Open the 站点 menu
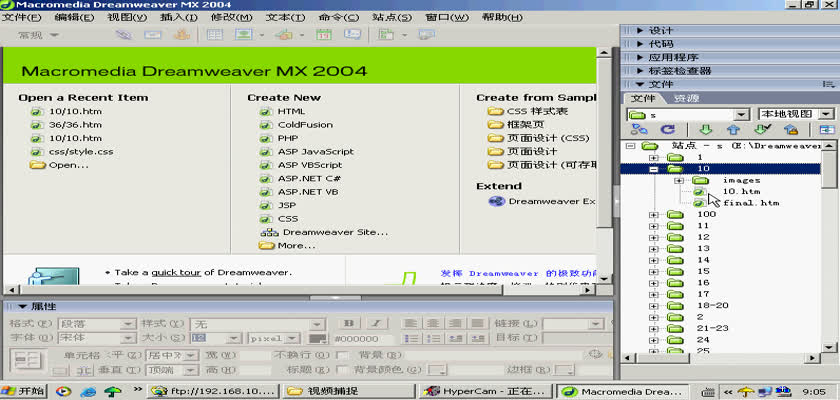Viewport: 840px width, 400px height. point(392,17)
